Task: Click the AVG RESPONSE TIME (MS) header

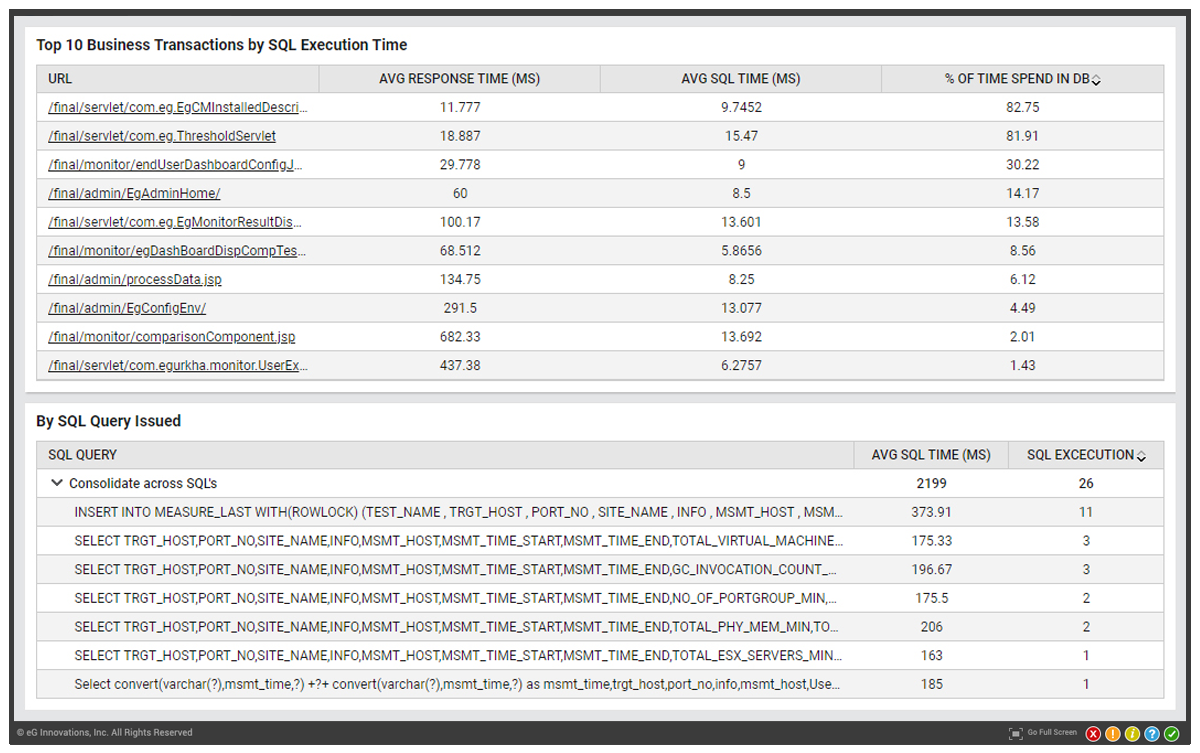Action: [460, 79]
